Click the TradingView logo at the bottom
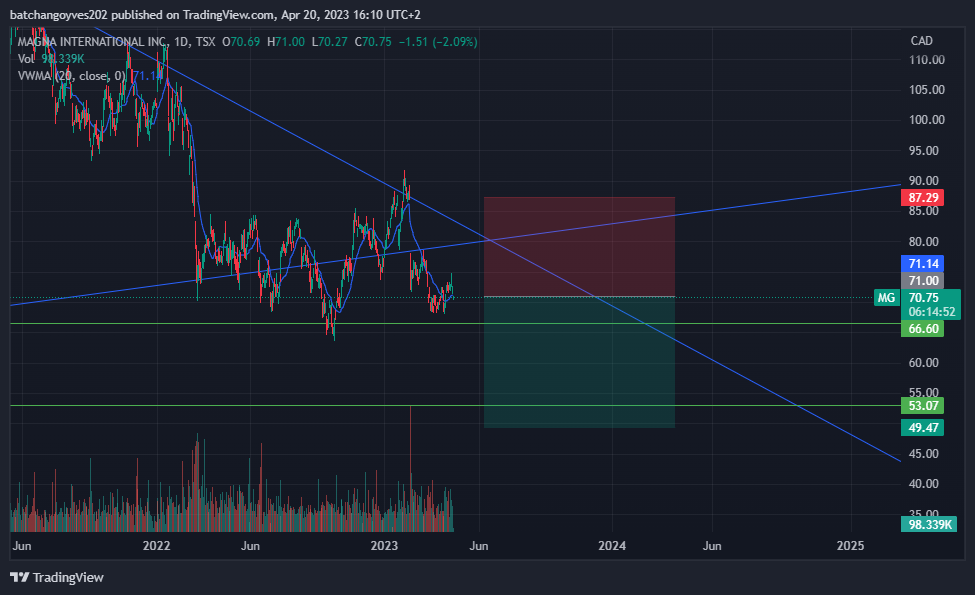Image resolution: width=975 pixels, height=595 pixels. coord(57,578)
